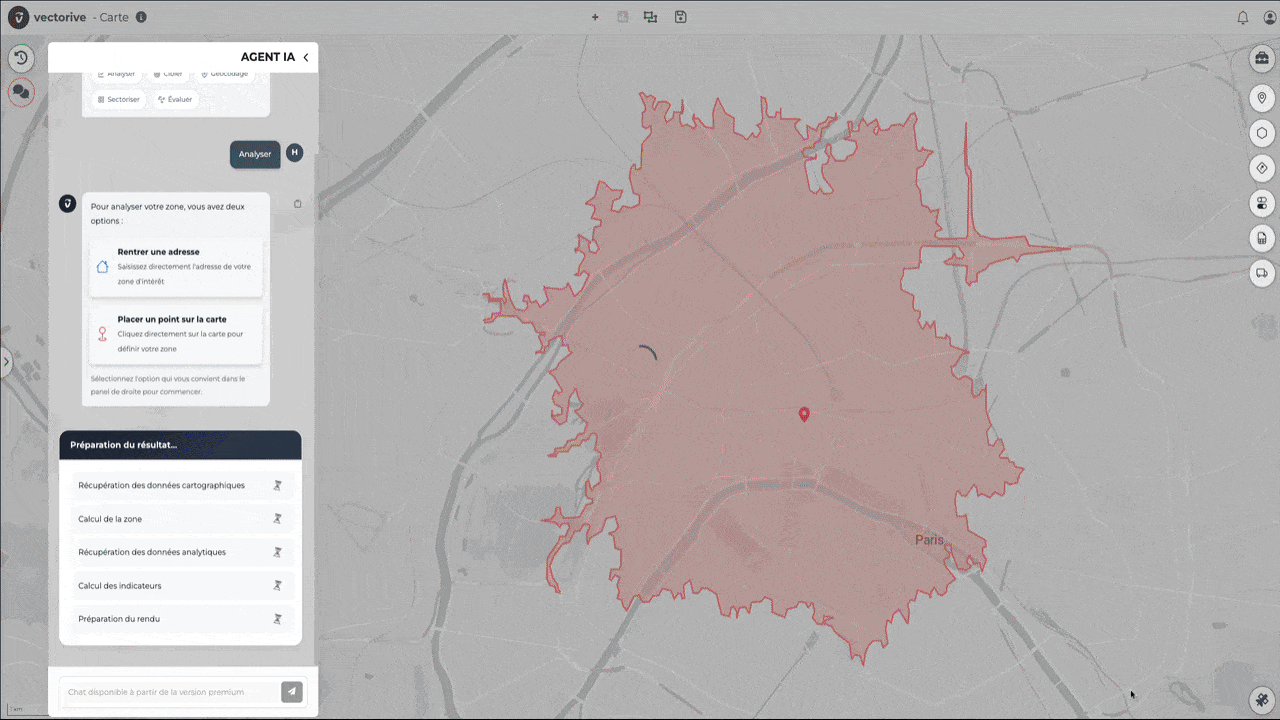Click the Analyser button in the chat
The height and width of the screenshot is (720, 1280).
255,153
